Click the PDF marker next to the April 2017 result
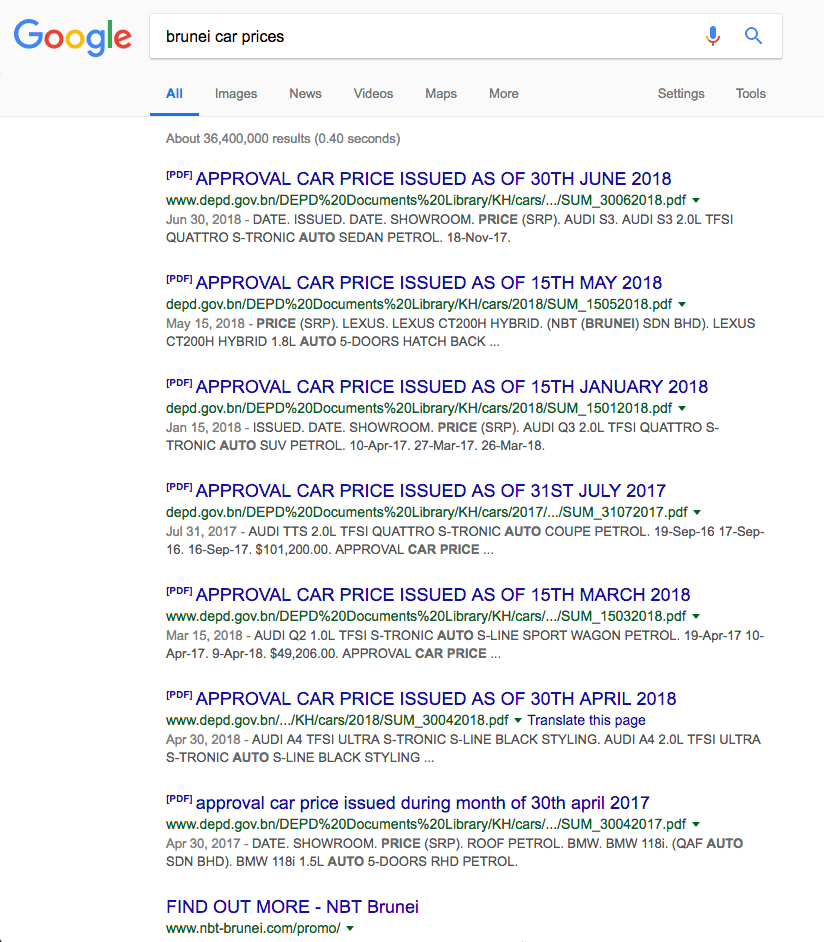 pyautogui.click(x=178, y=796)
